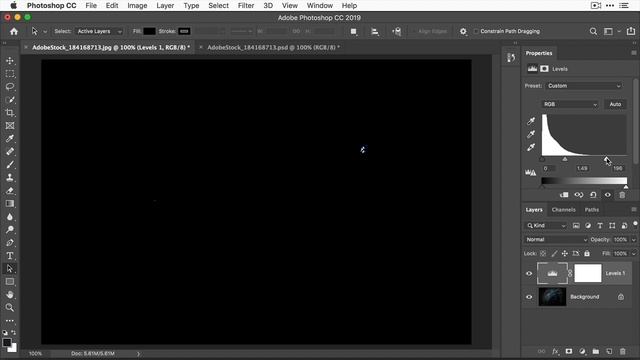Select the Rectangular Marquee tool
The height and width of the screenshot is (360, 640).
tap(10, 73)
